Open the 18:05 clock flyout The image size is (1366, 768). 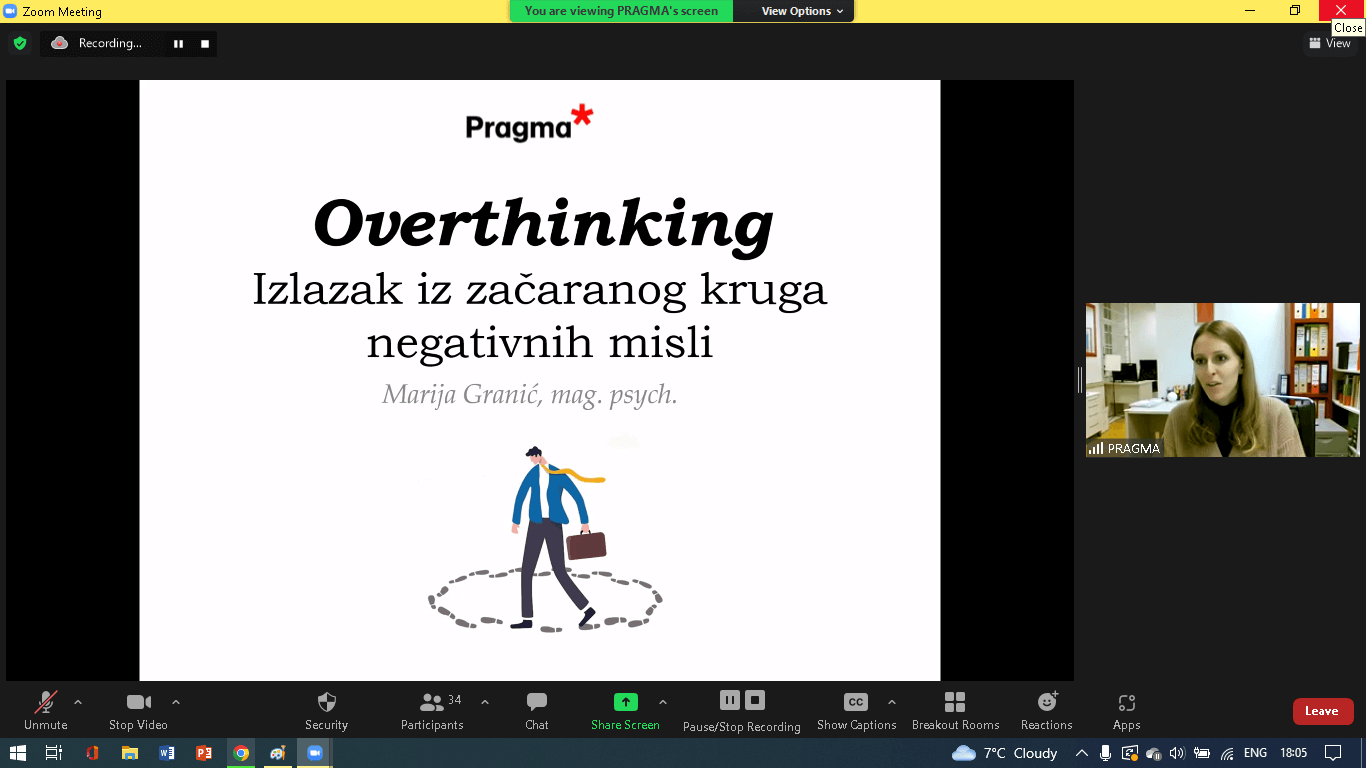point(1293,753)
